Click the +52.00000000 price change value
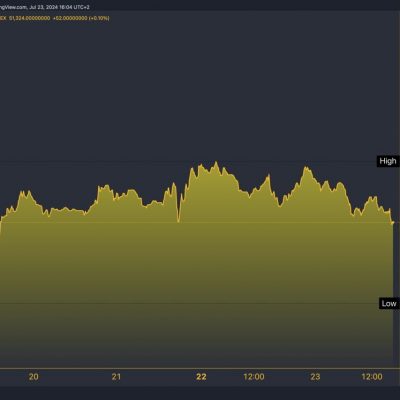 point(70,18)
